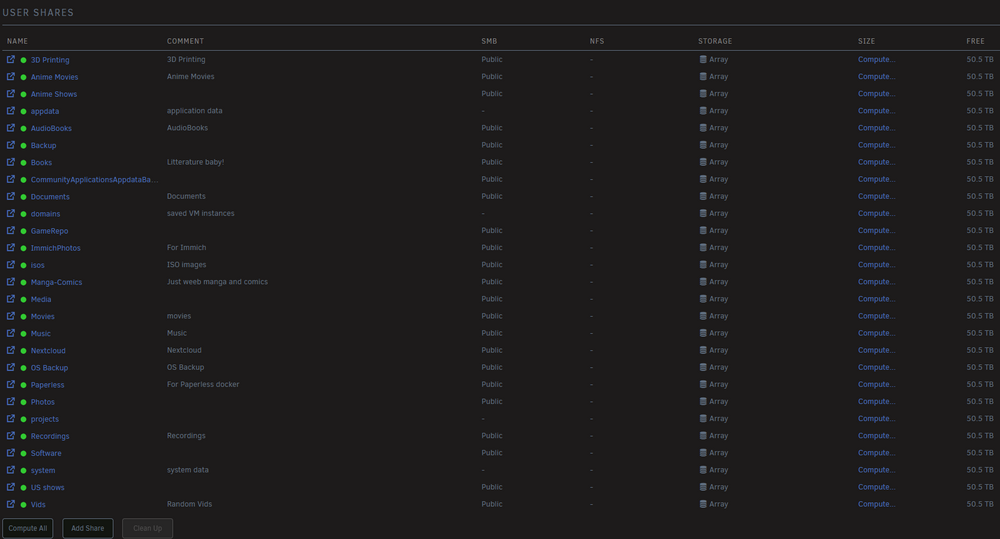Click the 'application data' comment
This screenshot has height=539, width=1000.
pos(195,110)
